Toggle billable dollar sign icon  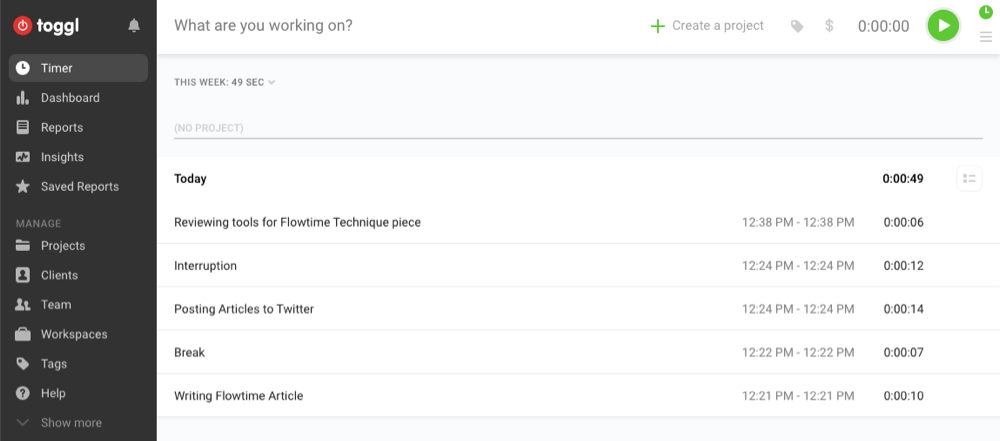[x=829, y=26]
